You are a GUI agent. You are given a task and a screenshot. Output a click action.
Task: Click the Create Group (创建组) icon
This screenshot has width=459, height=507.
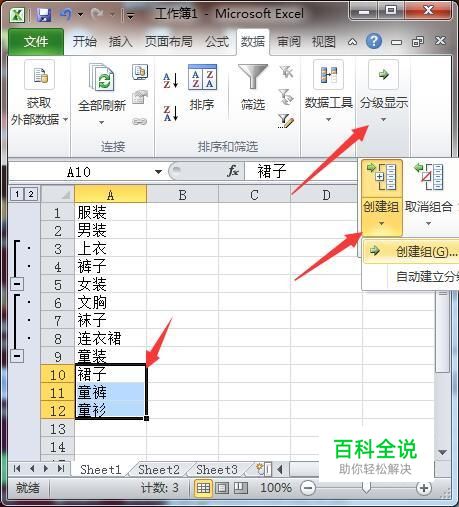tap(382, 177)
